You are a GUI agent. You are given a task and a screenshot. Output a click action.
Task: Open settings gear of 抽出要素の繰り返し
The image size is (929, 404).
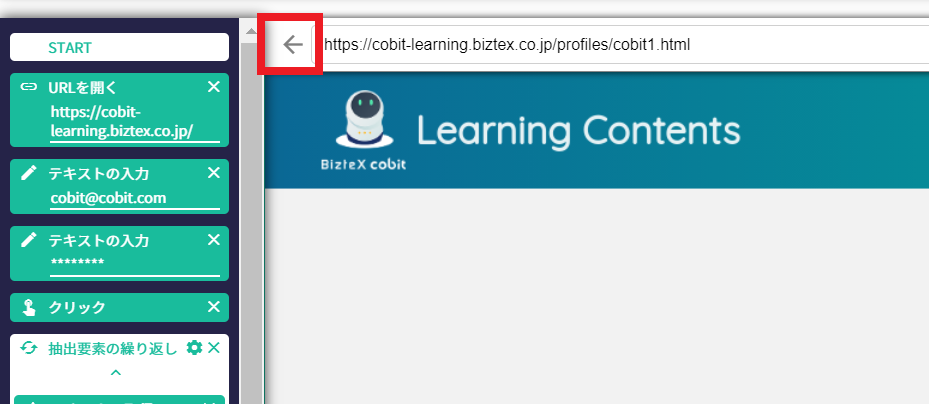[x=194, y=348]
